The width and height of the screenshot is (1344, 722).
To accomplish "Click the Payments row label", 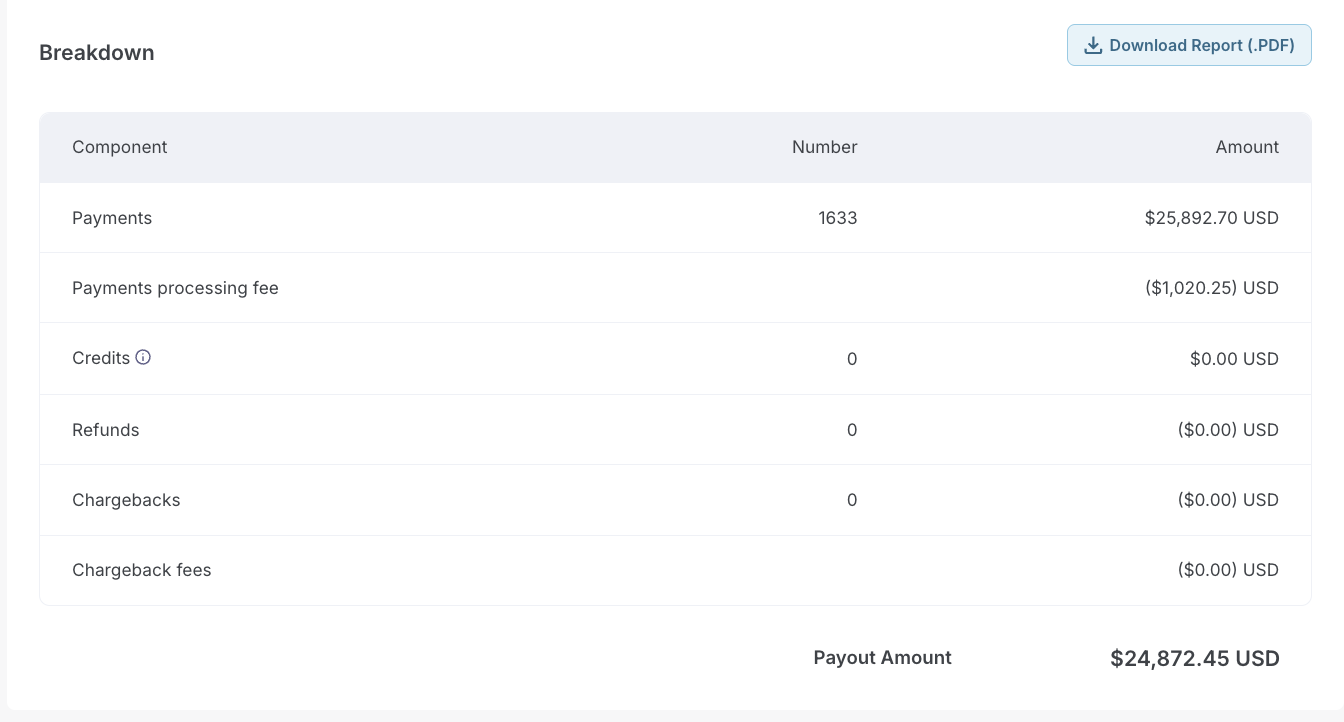I will 112,218.
